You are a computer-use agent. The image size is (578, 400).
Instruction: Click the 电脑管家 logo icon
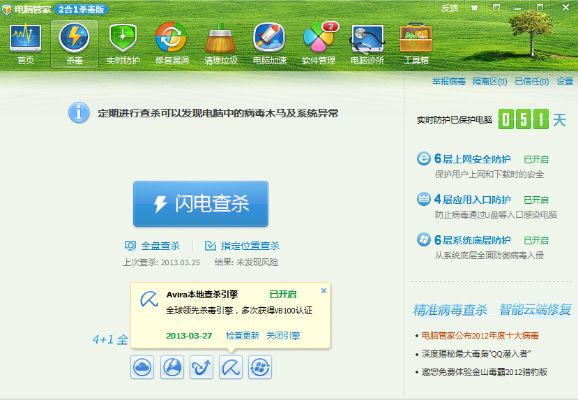[6, 9]
